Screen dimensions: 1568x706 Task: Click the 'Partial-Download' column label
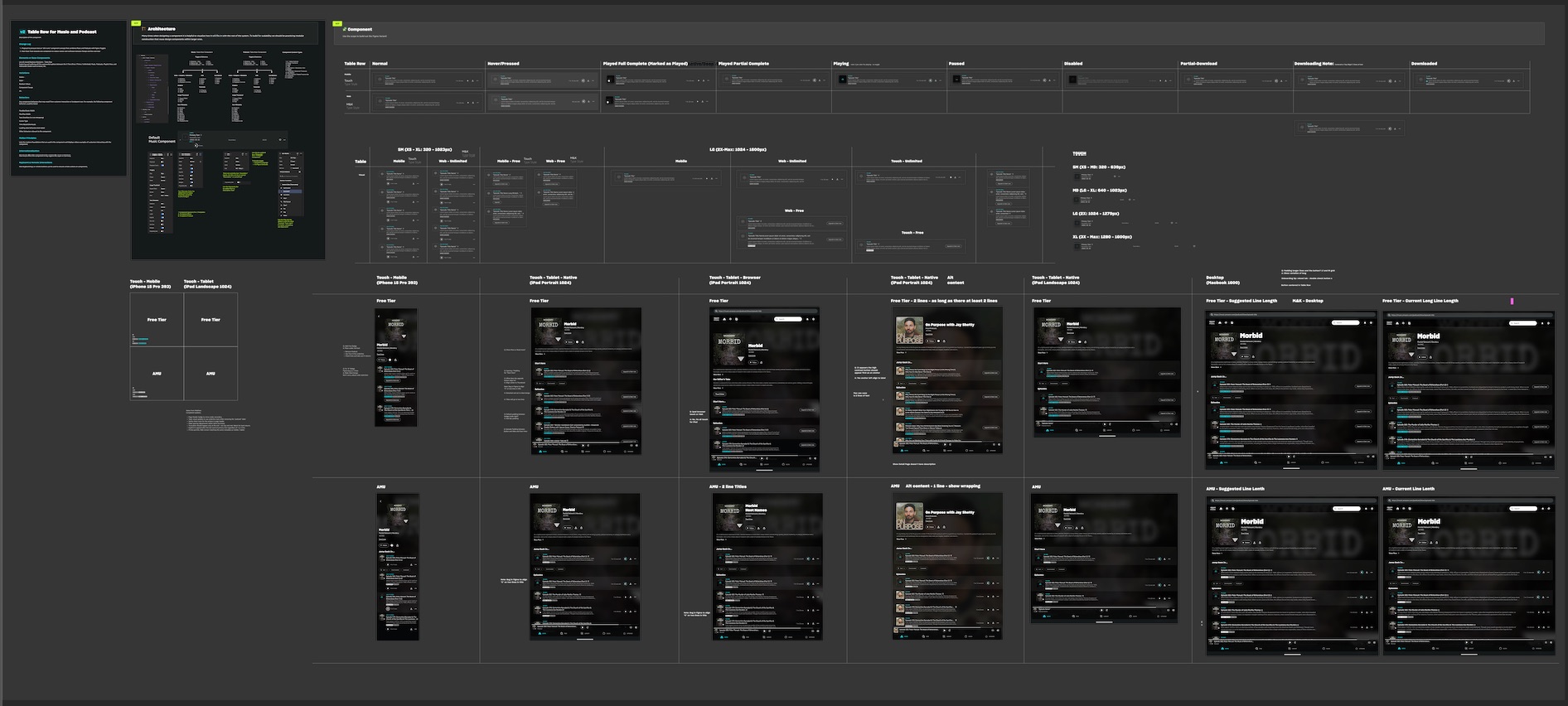pos(1198,63)
